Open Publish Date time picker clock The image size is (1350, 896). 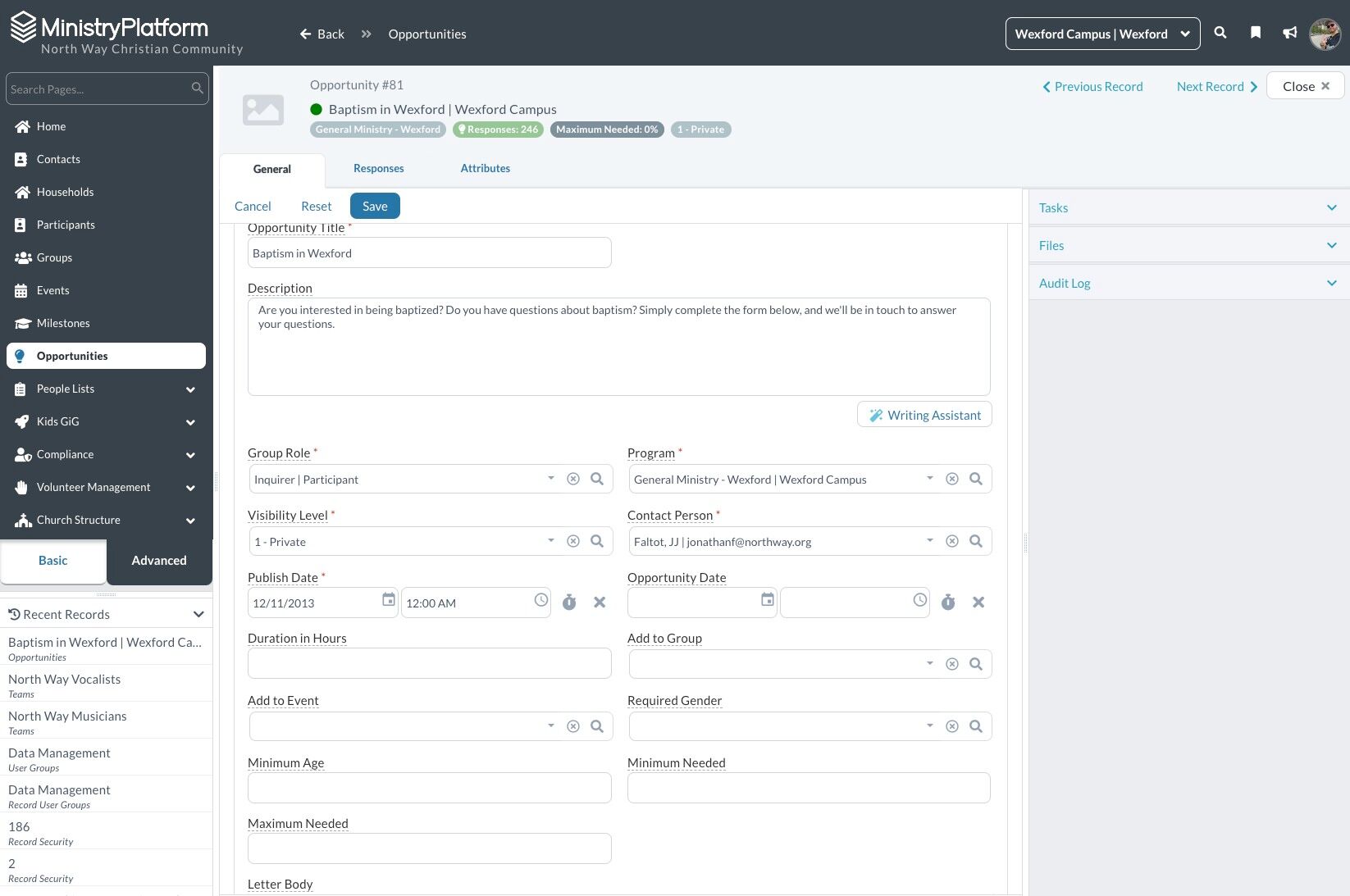point(541,600)
